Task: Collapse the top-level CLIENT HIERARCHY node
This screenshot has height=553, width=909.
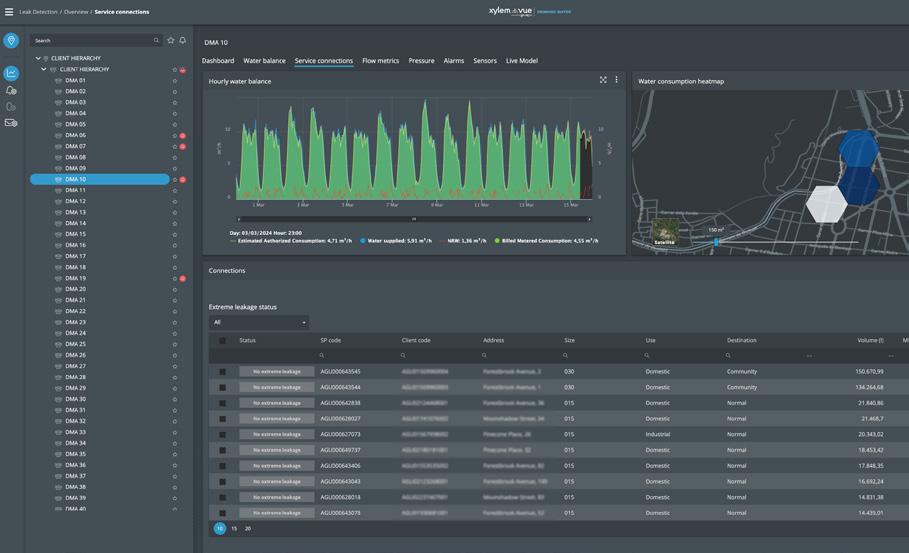Action: click(38, 59)
